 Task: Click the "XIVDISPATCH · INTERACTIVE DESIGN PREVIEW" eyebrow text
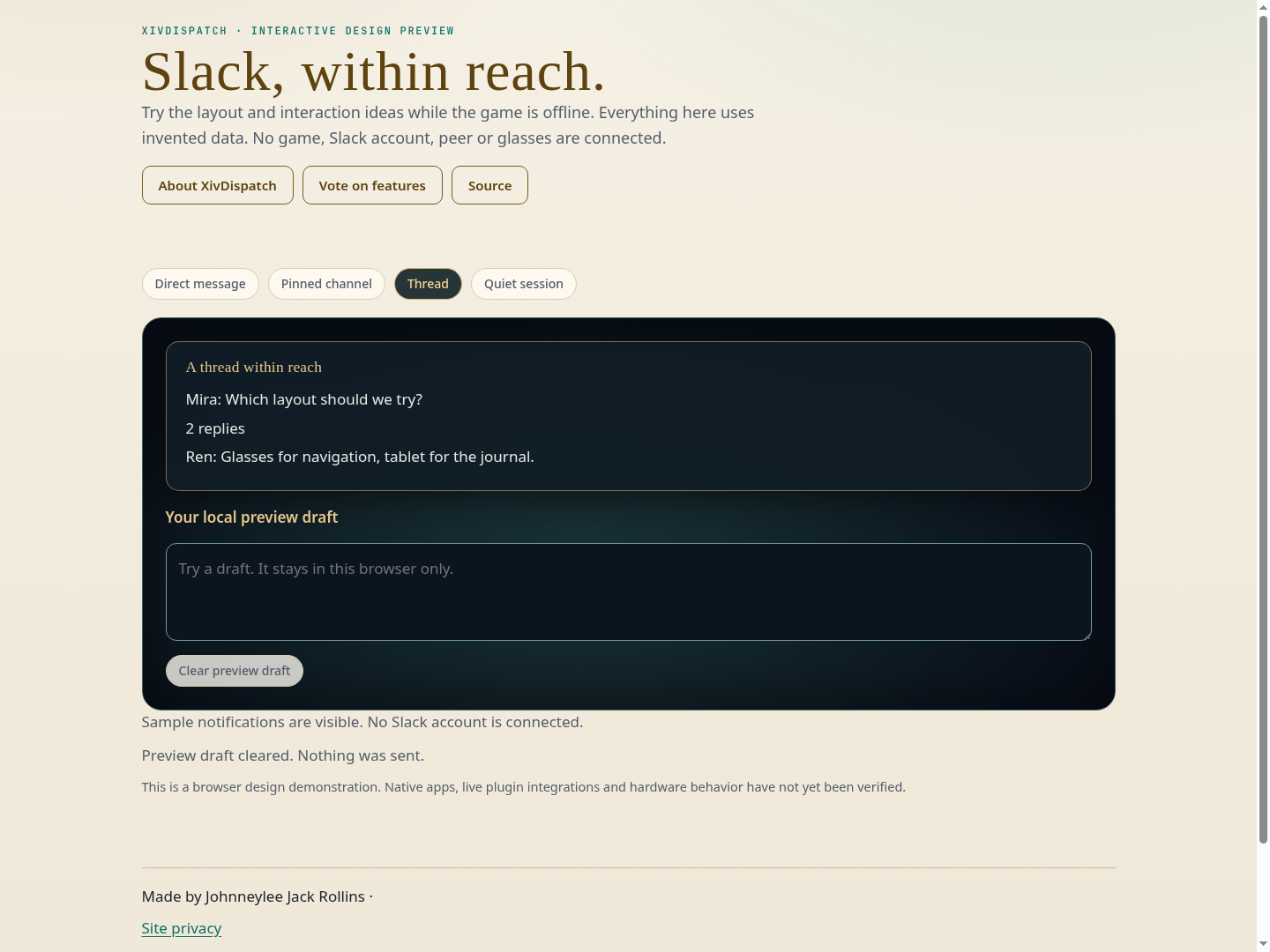(298, 31)
